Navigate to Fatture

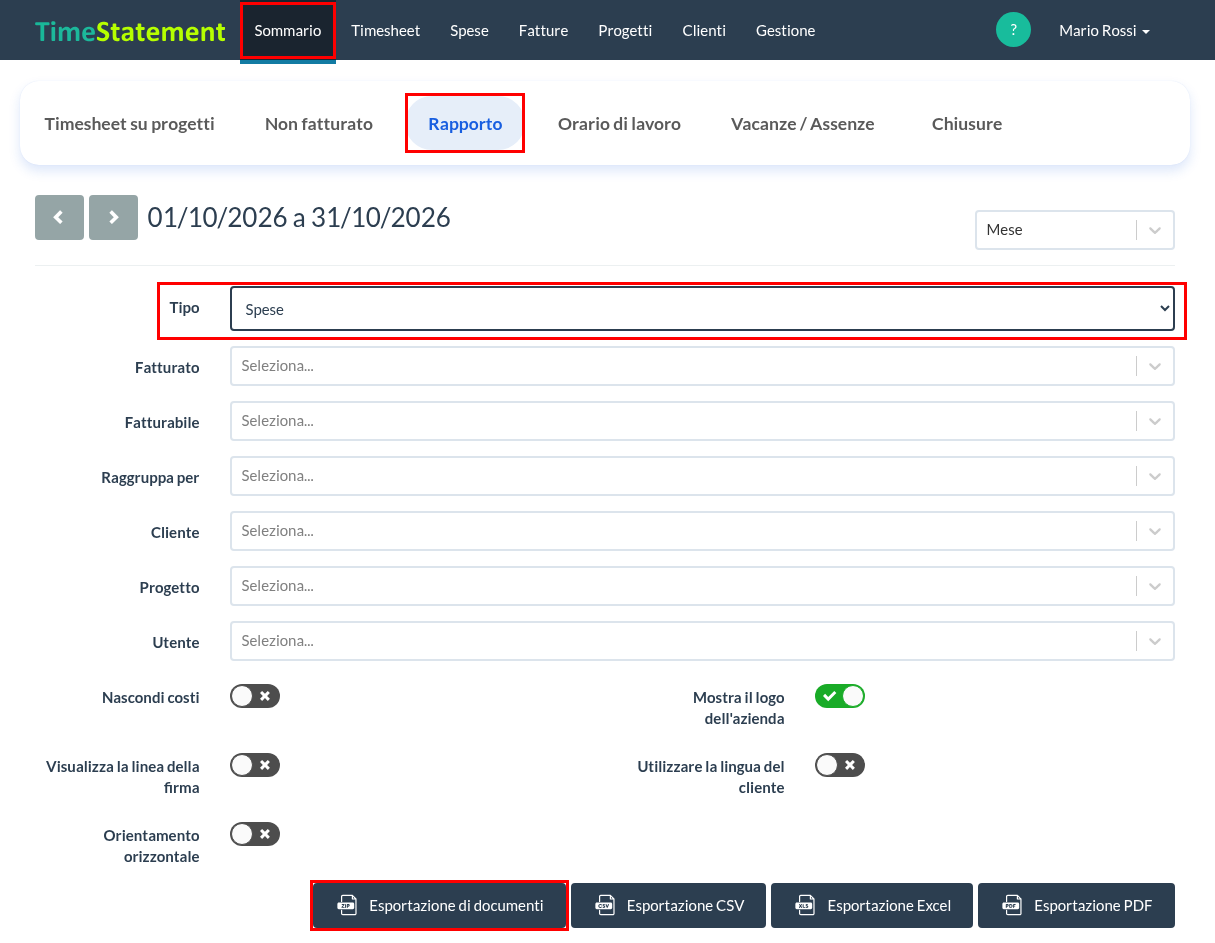click(544, 31)
